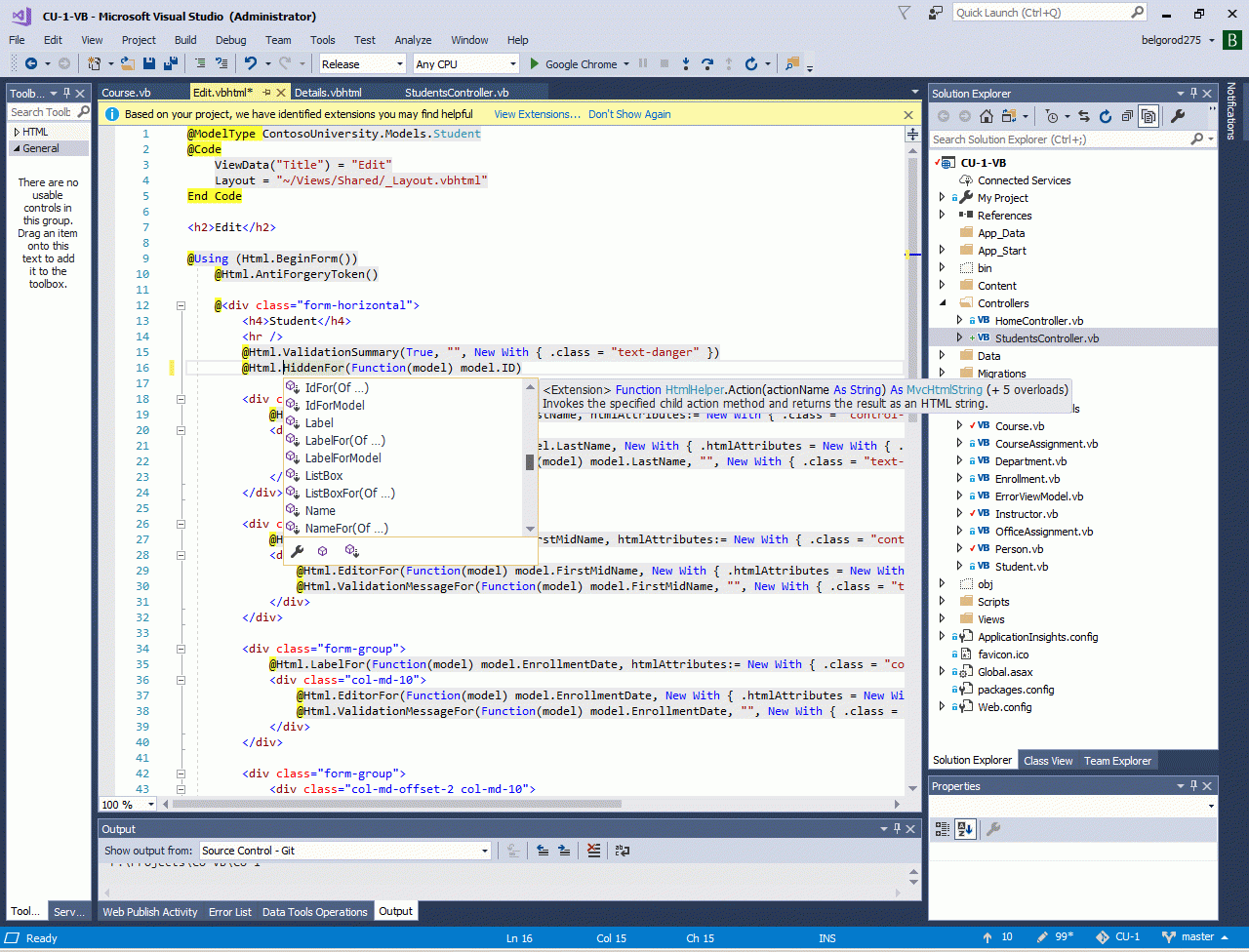Open the 'Show output from' dropdown
This screenshot has width=1249, height=952.
click(345, 851)
